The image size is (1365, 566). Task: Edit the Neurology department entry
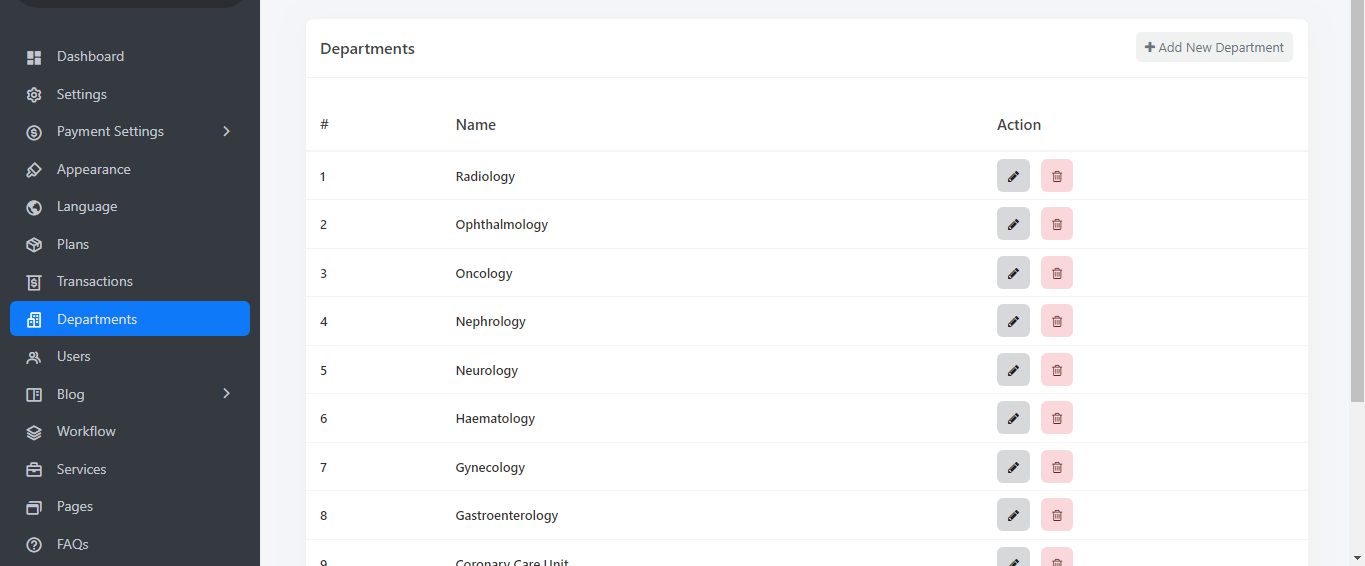(x=1013, y=370)
